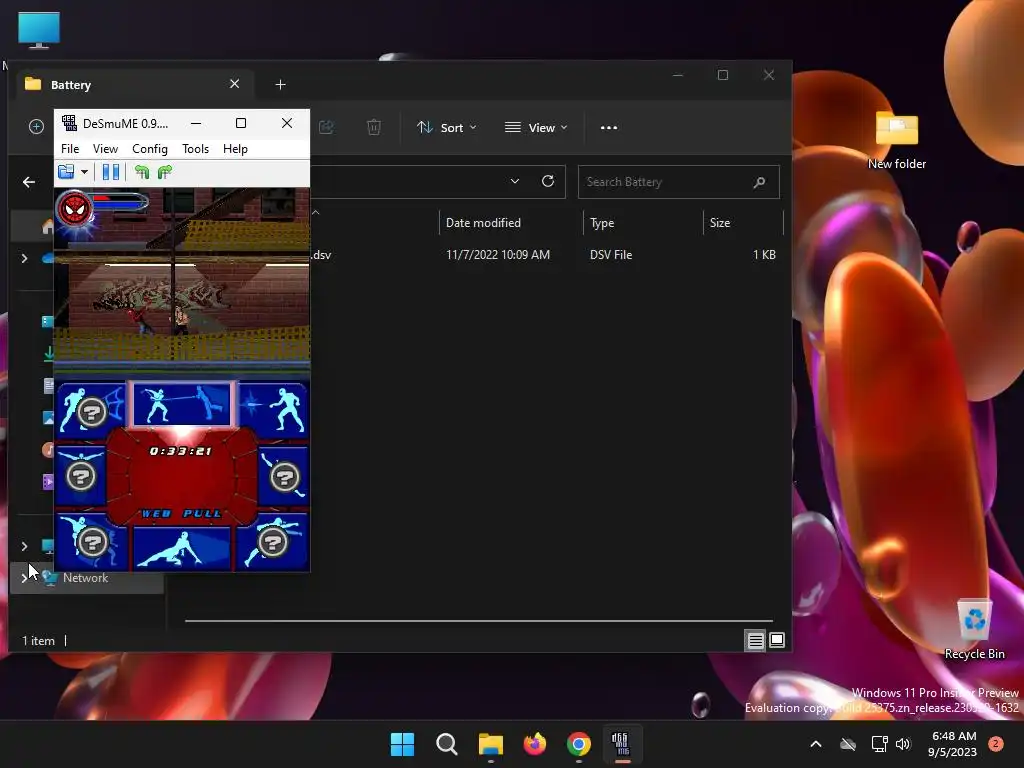Sort by the Date modified column header
The image size is (1024, 768).
[x=483, y=223]
